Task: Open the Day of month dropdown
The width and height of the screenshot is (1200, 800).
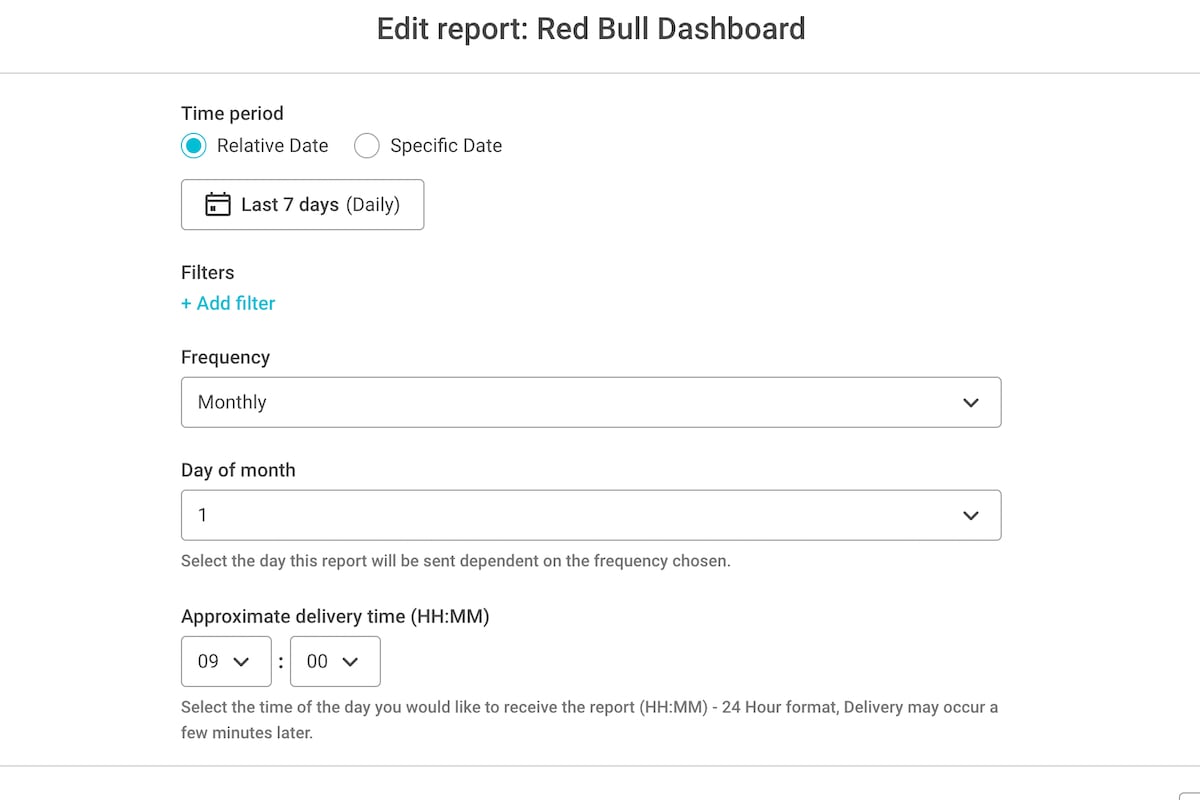Action: click(x=591, y=515)
